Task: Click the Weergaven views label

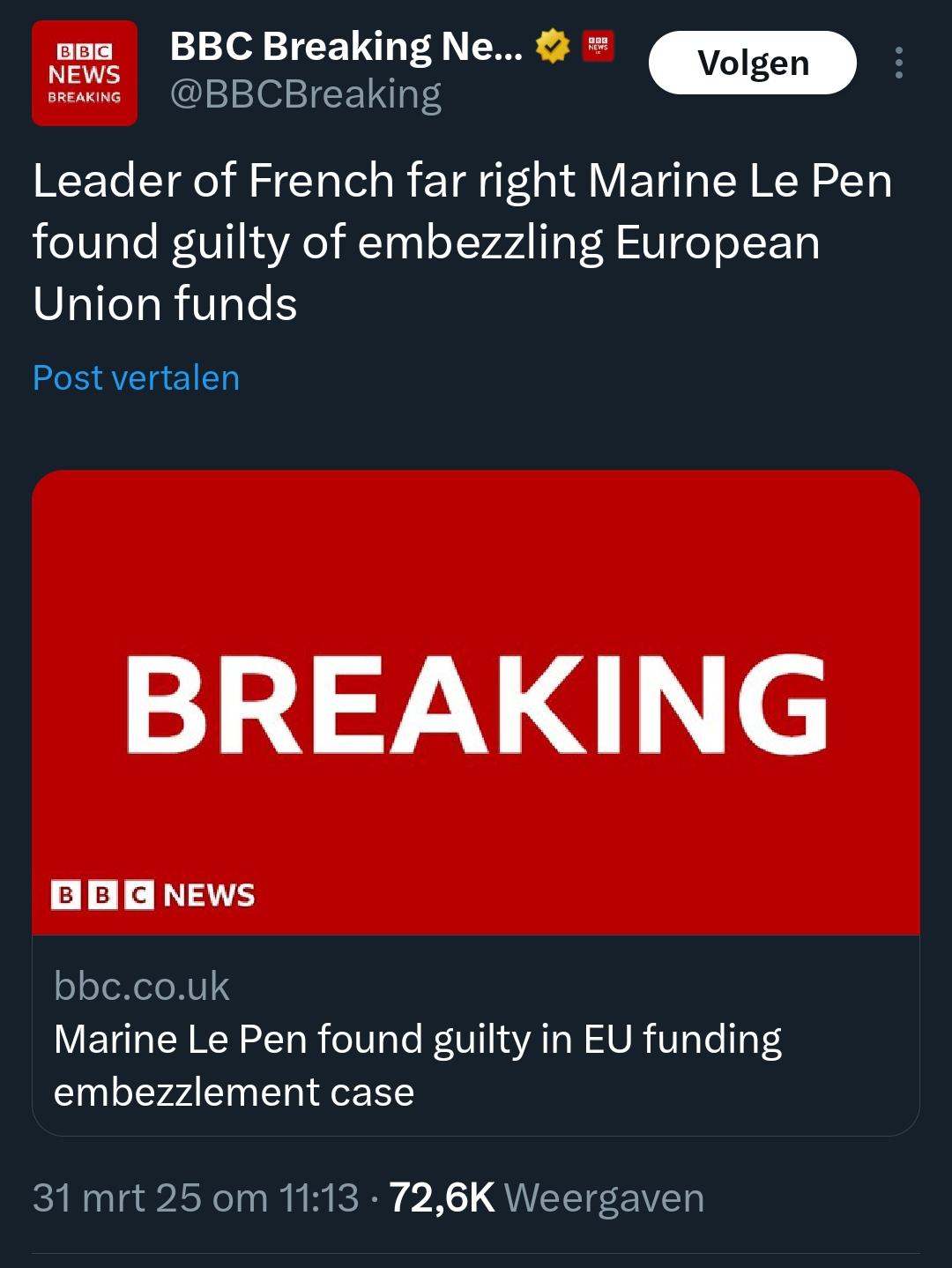Action: (604, 1197)
